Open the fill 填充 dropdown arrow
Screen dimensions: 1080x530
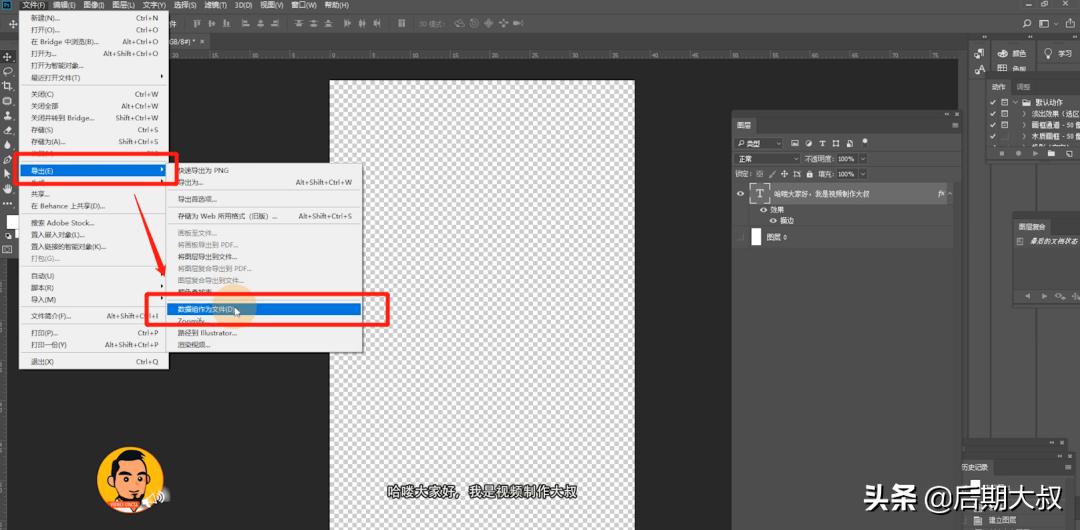pyautogui.click(x=863, y=174)
